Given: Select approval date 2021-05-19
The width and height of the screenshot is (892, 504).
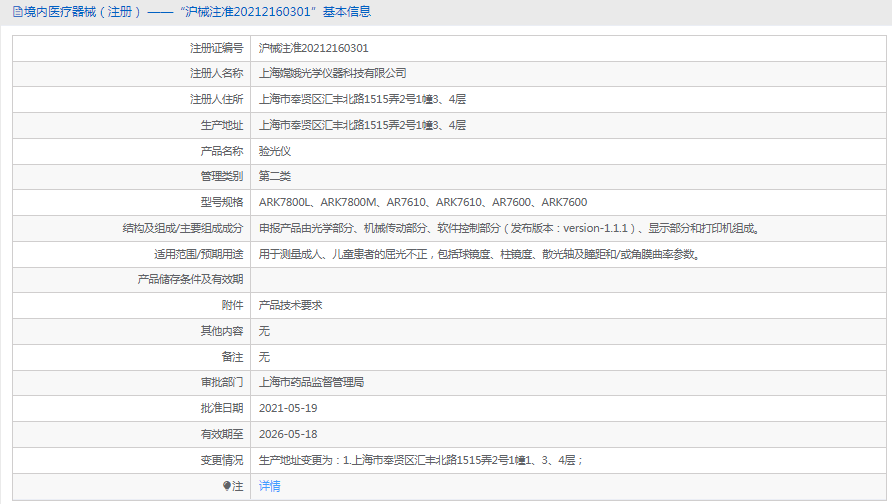Looking at the screenshot, I should (288, 408).
